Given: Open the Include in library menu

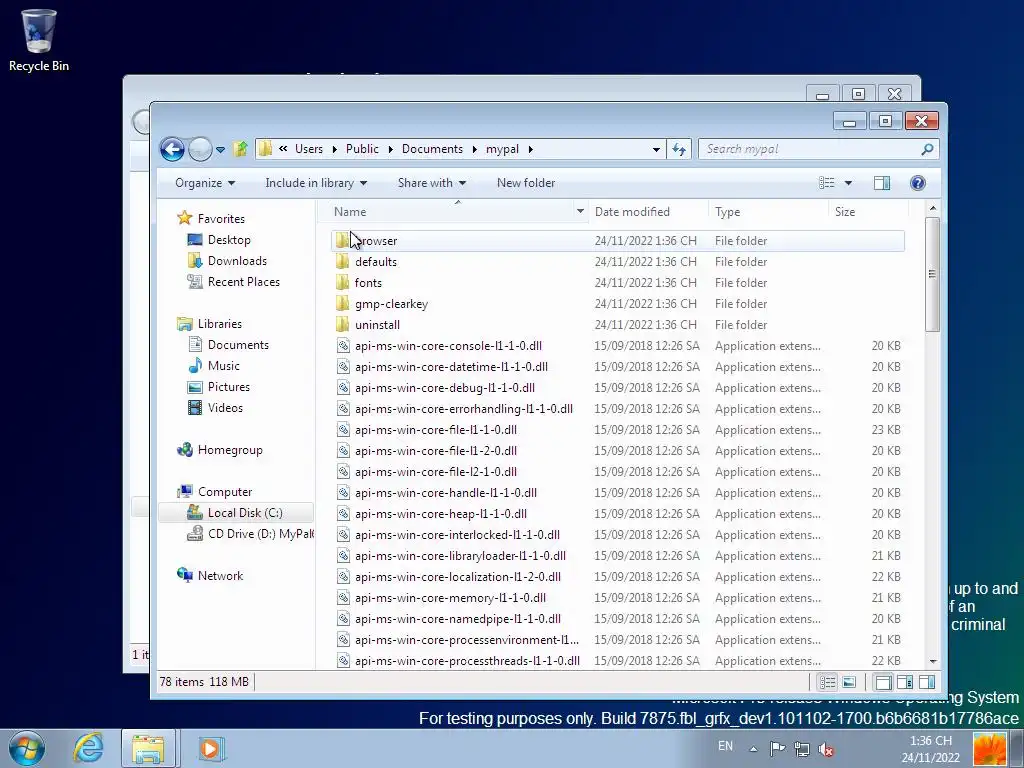Looking at the screenshot, I should pyautogui.click(x=315, y=183).
